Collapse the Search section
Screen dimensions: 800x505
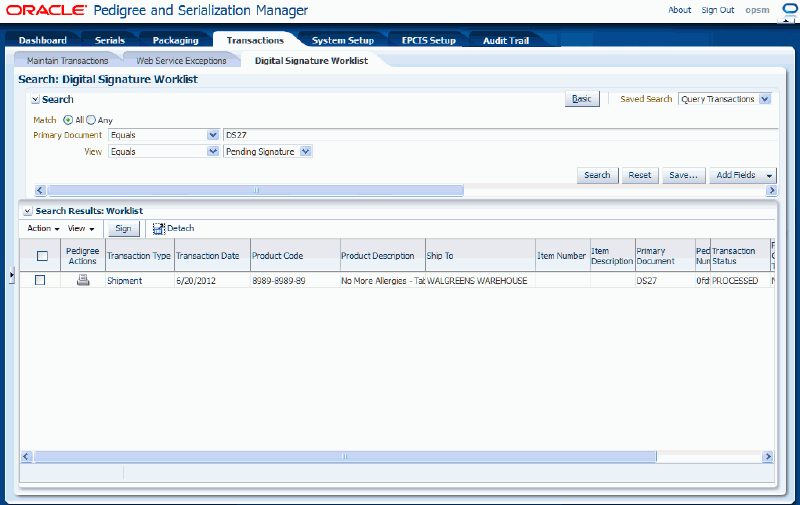click(x=35, y=99)
